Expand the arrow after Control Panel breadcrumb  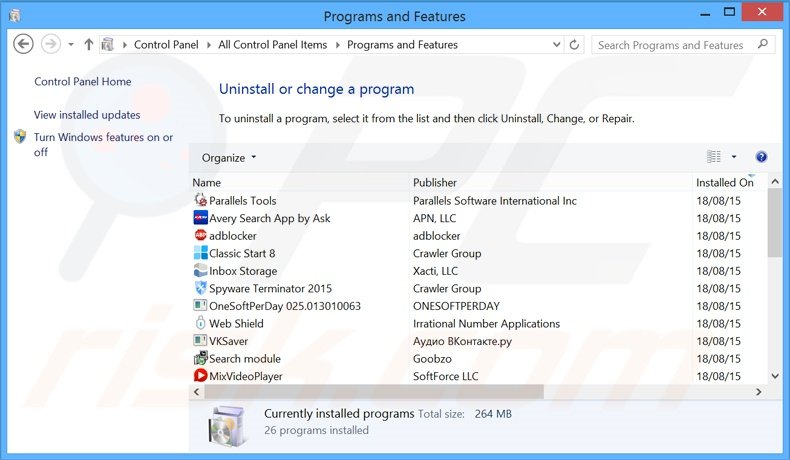209,45
